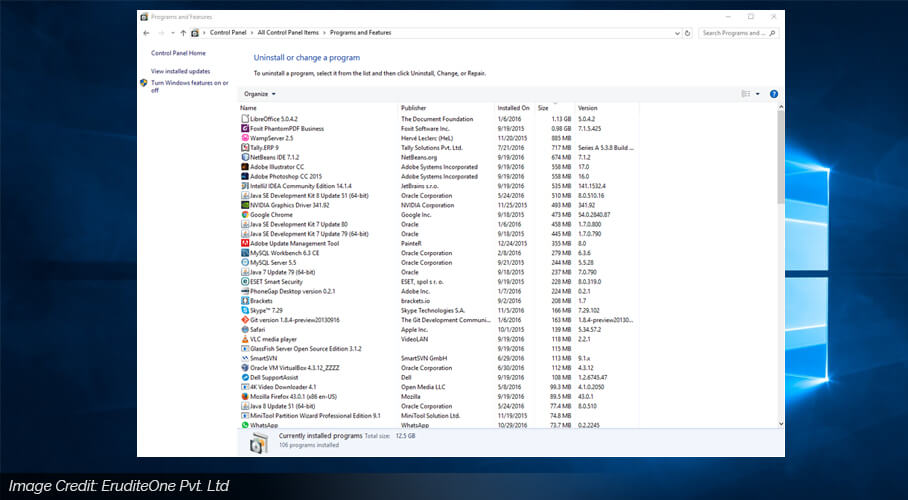Click the WhatsApp program icon

tap(245, 425)
